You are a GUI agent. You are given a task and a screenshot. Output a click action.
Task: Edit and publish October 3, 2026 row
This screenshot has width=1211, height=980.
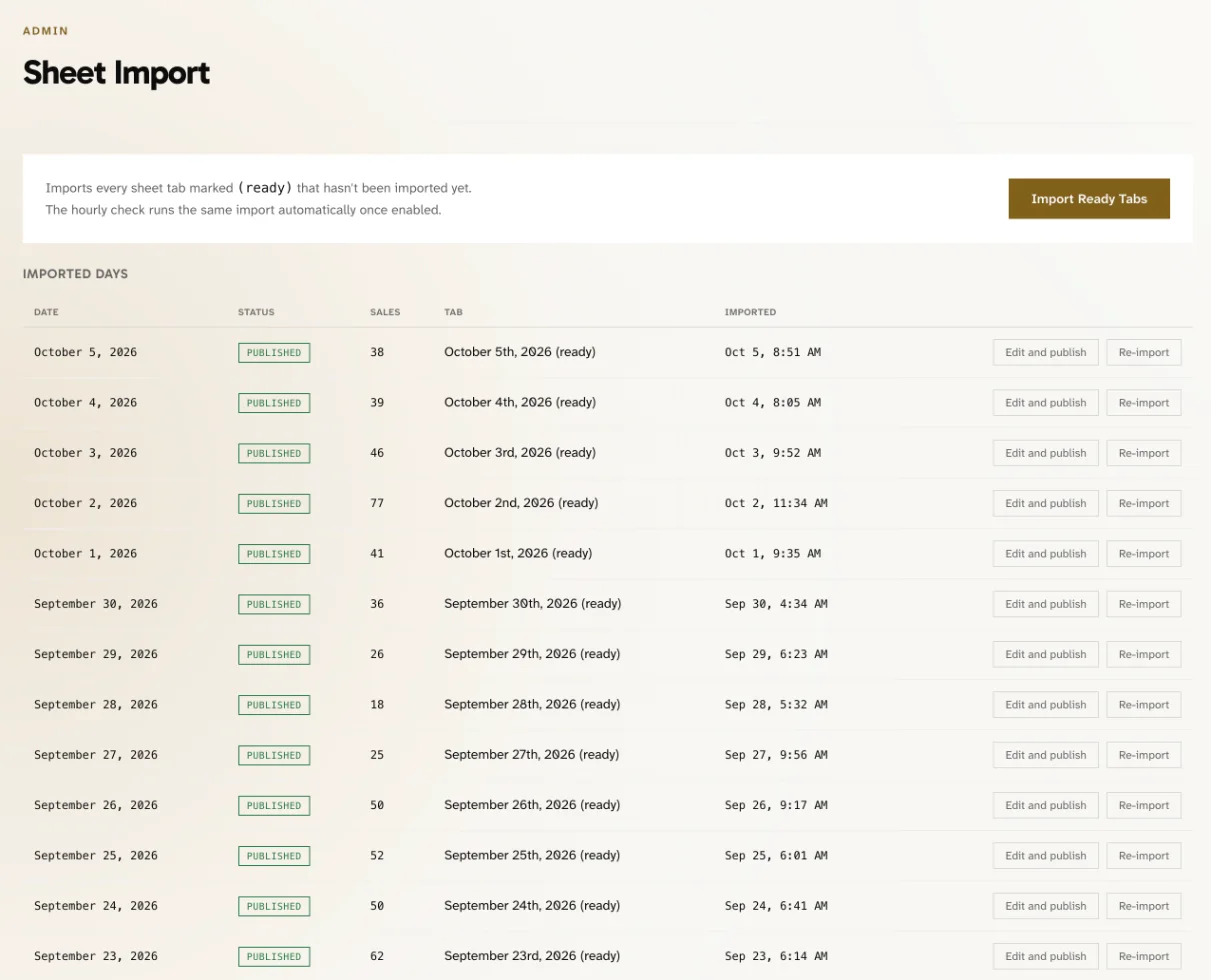tap(1045, 453)
